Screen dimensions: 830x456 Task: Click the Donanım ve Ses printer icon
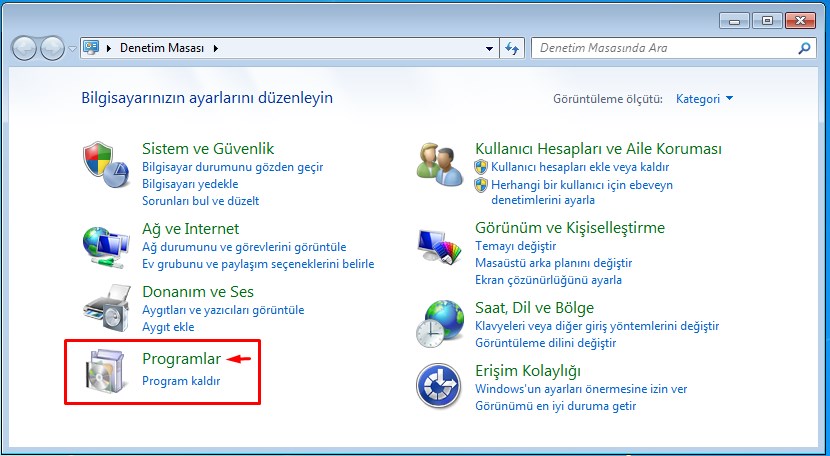pos(107,306)
